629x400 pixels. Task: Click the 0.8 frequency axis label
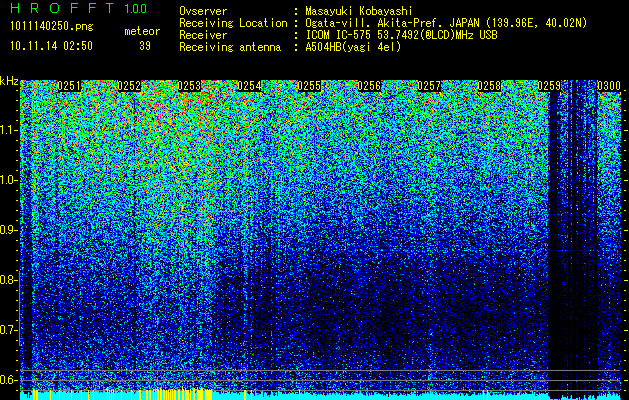(x=9, y=280)
